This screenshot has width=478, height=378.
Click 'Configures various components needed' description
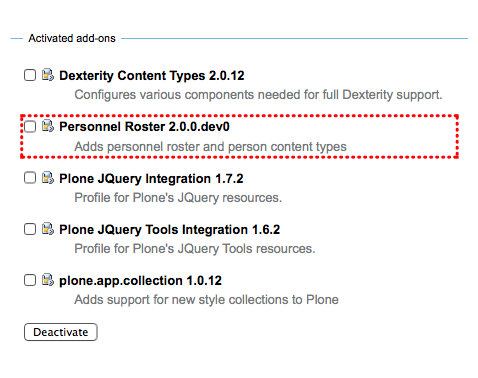pos(258,95)
